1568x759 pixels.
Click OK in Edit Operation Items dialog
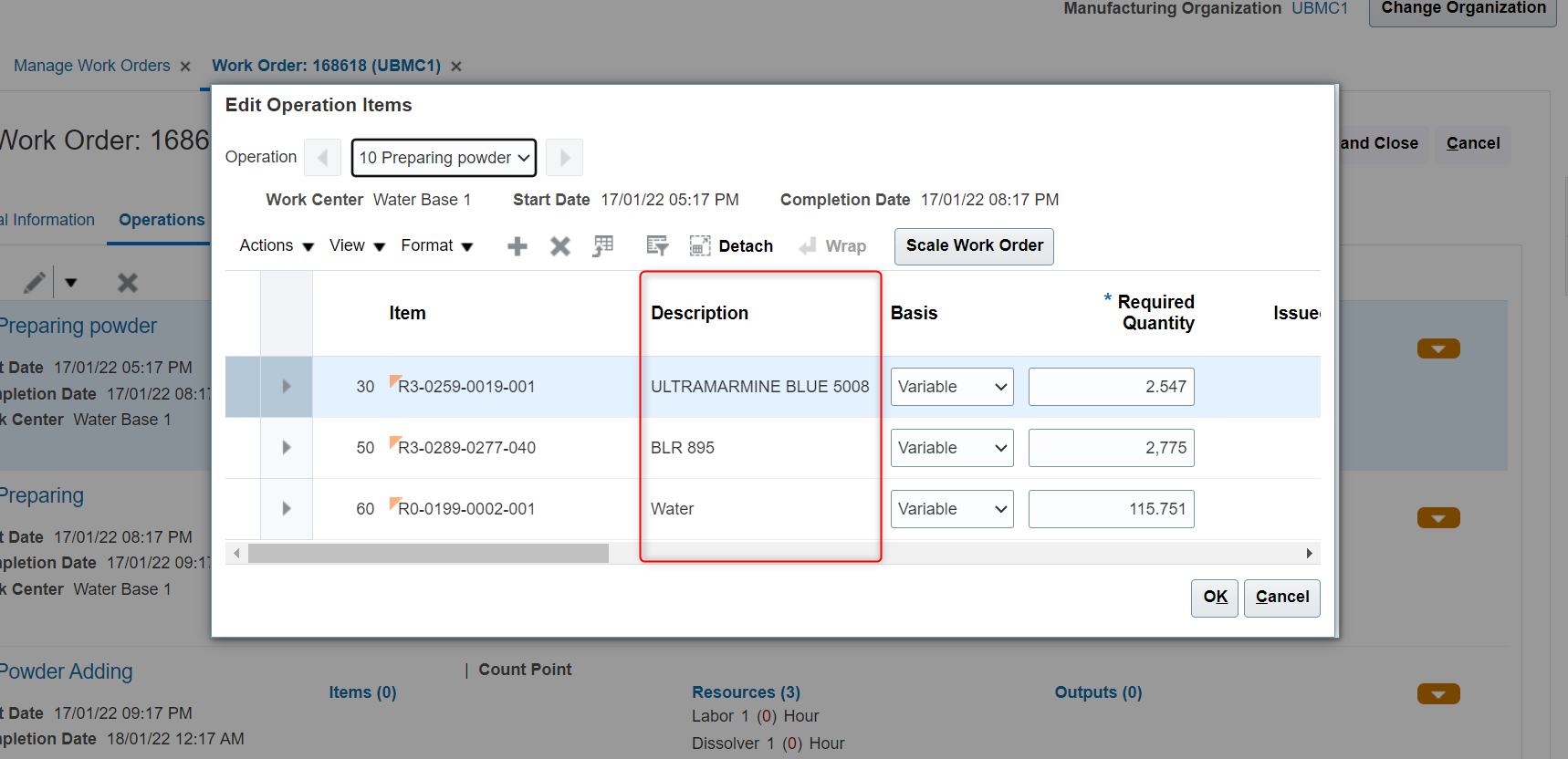click(1215, 598)
